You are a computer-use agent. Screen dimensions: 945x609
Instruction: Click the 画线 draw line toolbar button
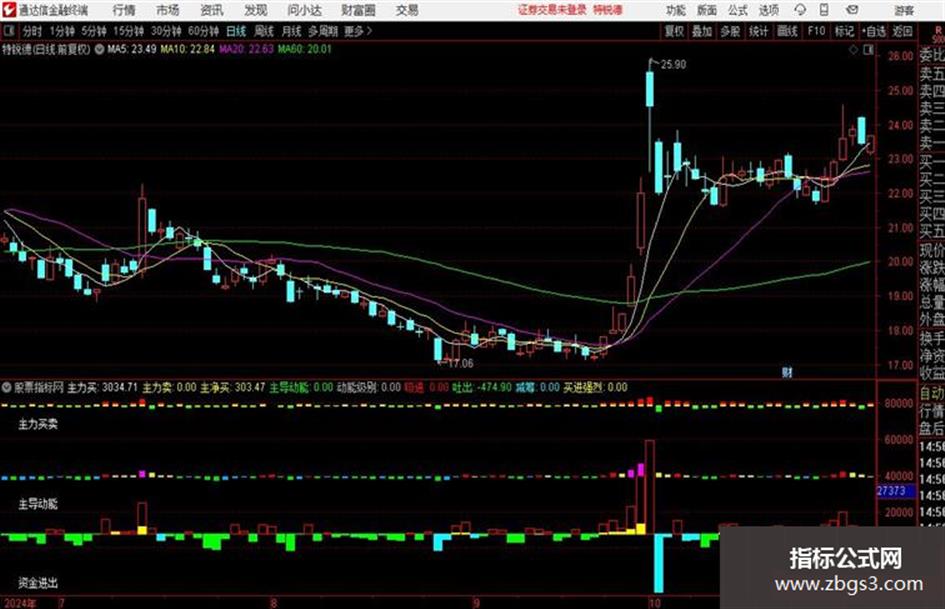[787, 31]
